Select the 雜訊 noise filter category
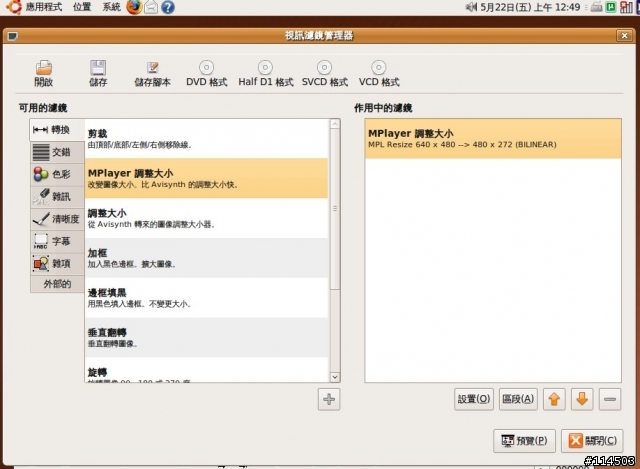The width and height of the screenshot is (640, 469). click(x=57, y=197)
